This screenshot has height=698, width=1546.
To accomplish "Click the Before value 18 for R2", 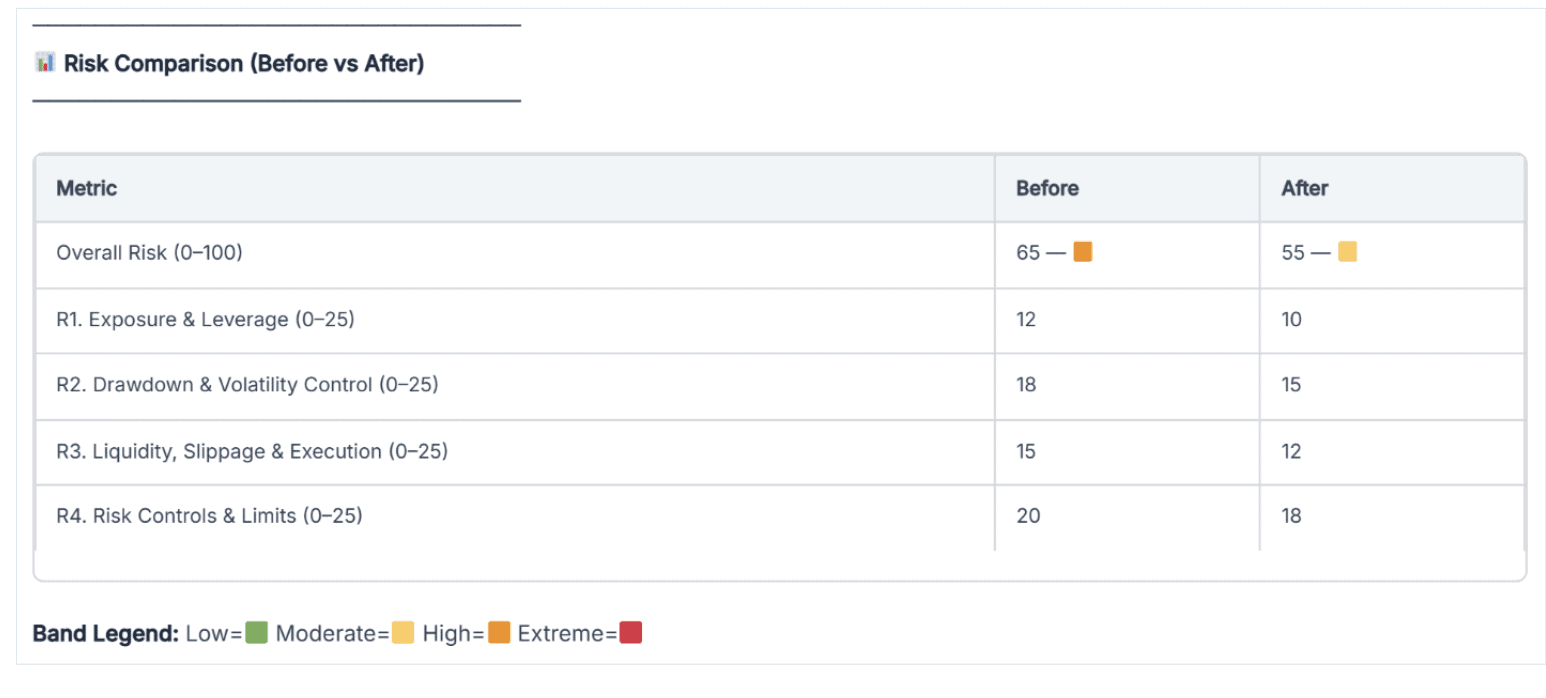I will (1026, 385).
